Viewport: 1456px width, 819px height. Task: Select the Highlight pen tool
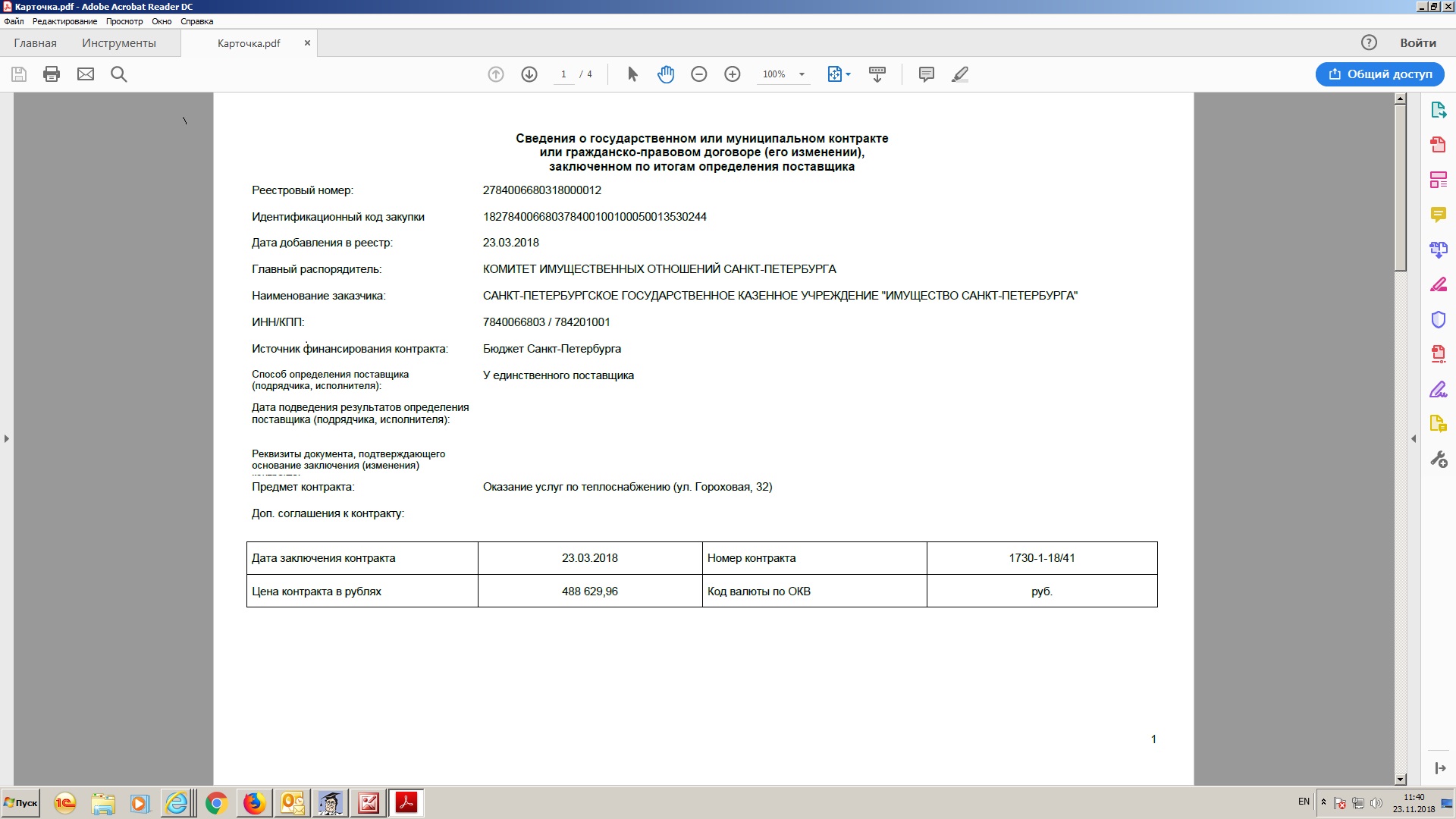tap(960, 74)
